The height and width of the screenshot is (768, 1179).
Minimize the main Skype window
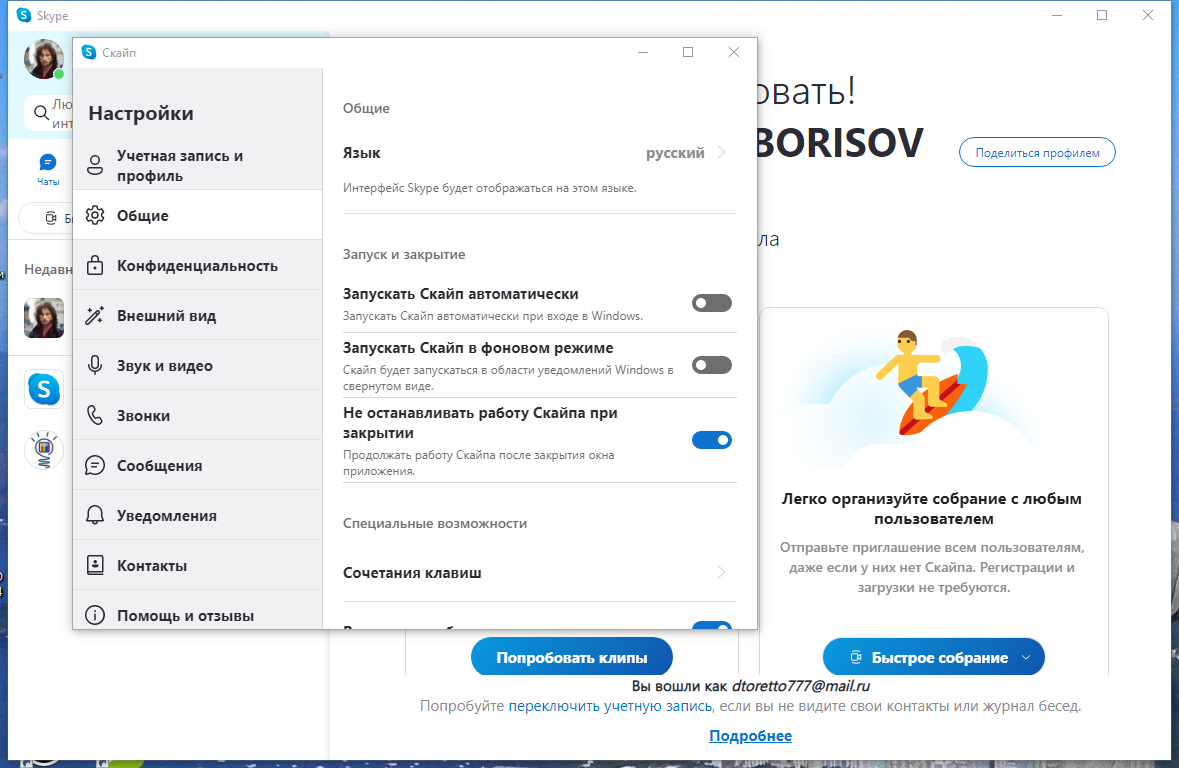(1056, 15)
